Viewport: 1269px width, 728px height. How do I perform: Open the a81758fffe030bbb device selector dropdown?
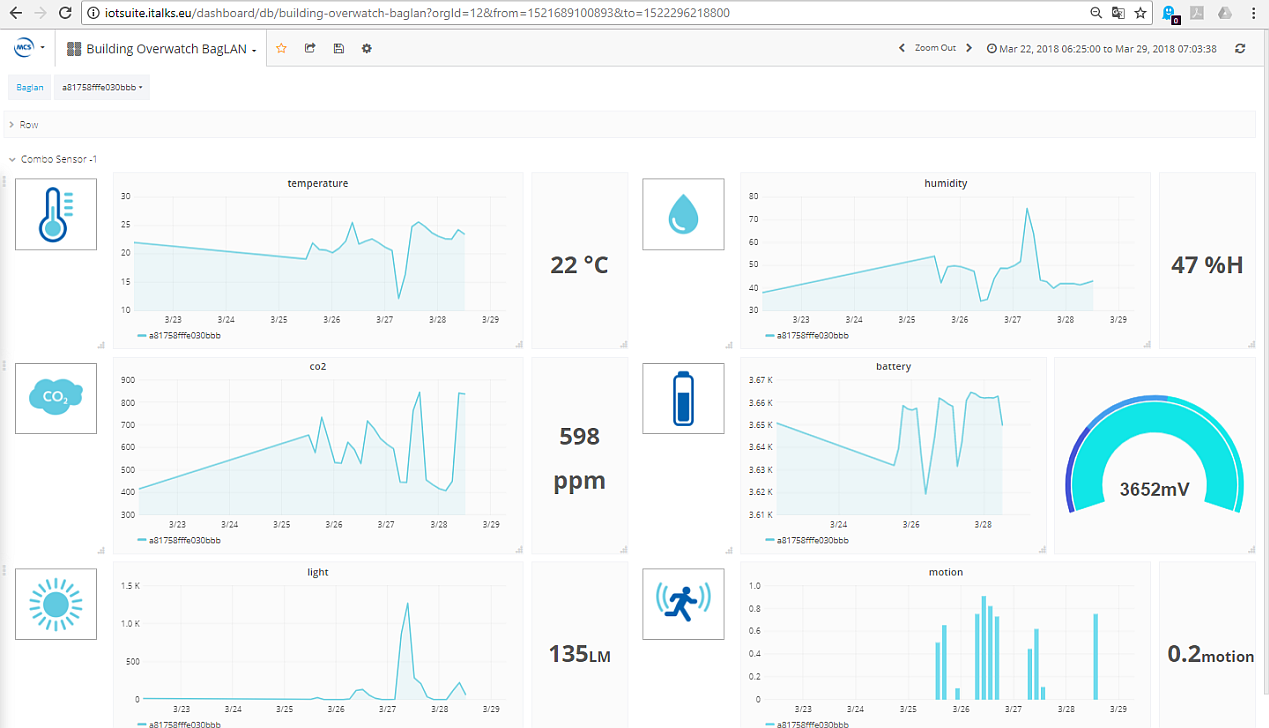[102, 87]
